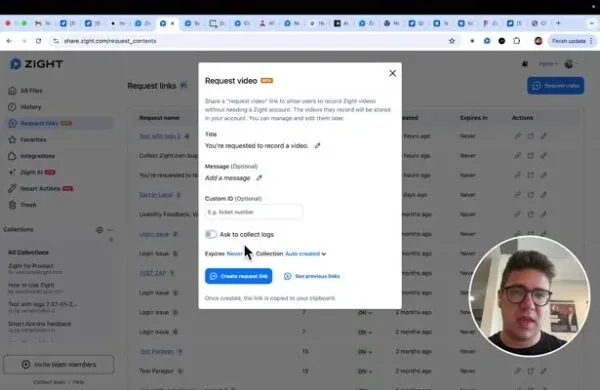Click square icon in Test with logs 2 row
Image resolution: width=600 pixels, height=390 pixels.
click(530, 136)
